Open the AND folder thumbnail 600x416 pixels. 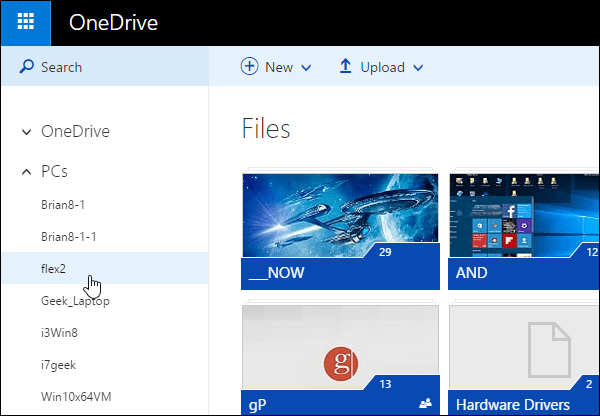[524, 215]
